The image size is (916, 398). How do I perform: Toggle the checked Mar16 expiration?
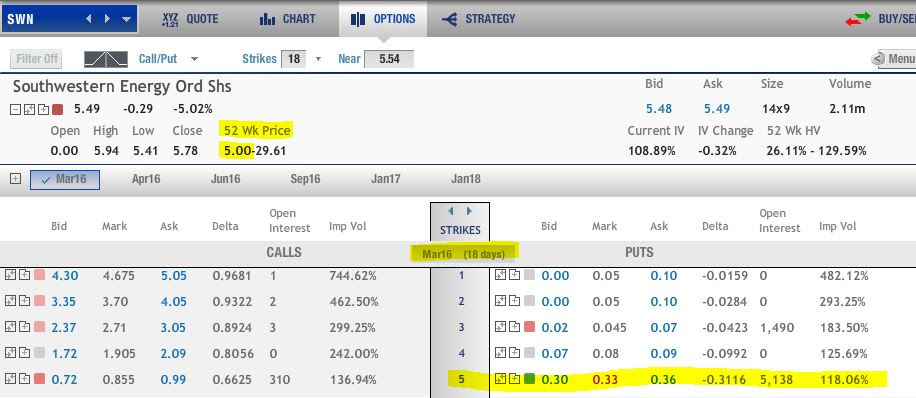coord(65,179)
